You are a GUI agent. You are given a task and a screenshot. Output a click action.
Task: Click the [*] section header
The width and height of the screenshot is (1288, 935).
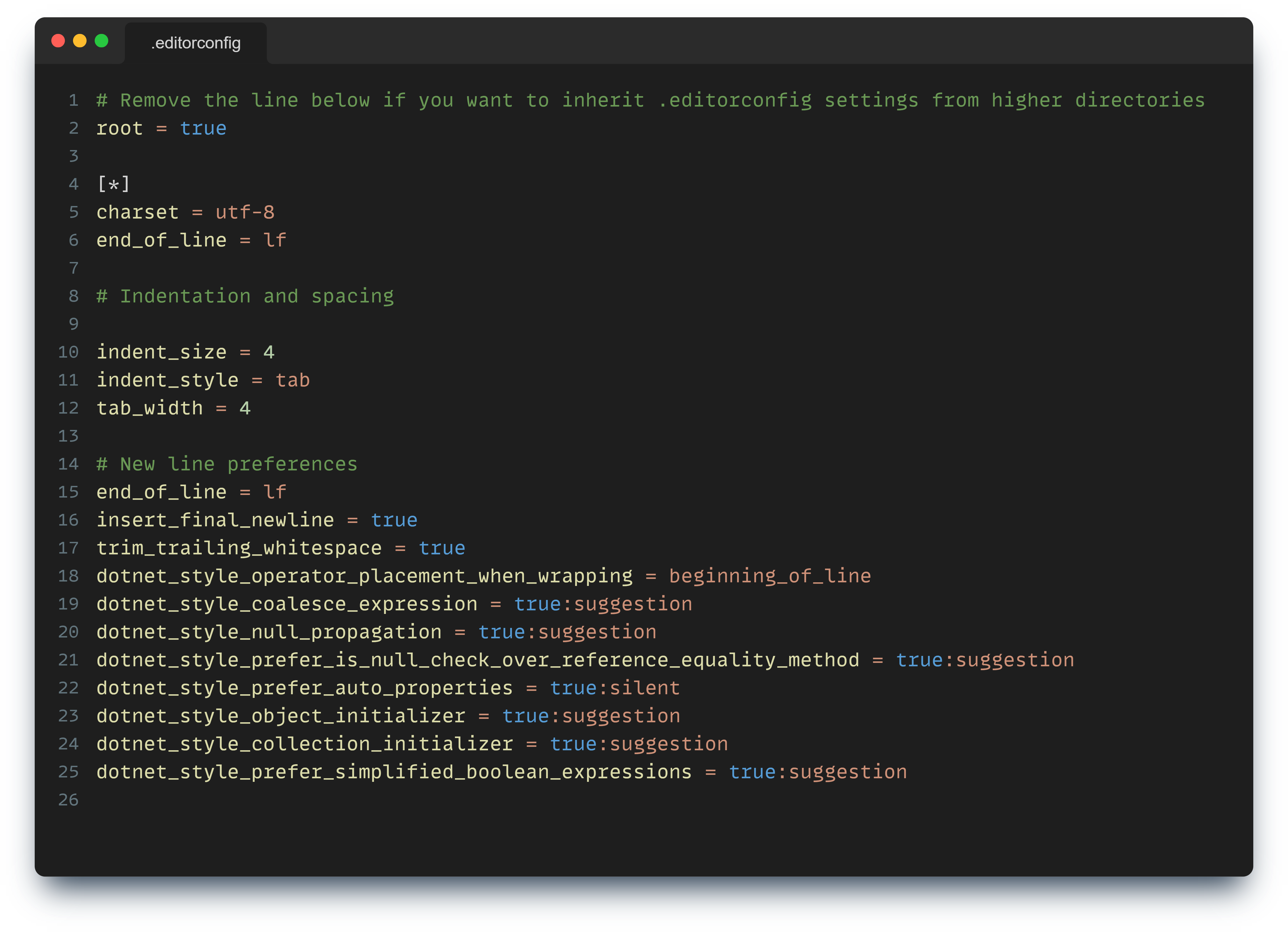coord(112,184)
